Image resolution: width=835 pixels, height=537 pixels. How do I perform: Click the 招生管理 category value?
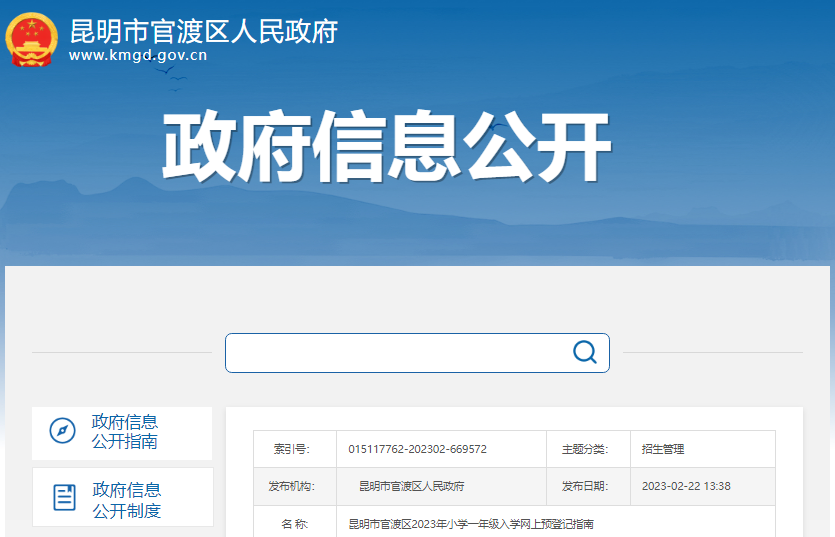coord(663,449)
